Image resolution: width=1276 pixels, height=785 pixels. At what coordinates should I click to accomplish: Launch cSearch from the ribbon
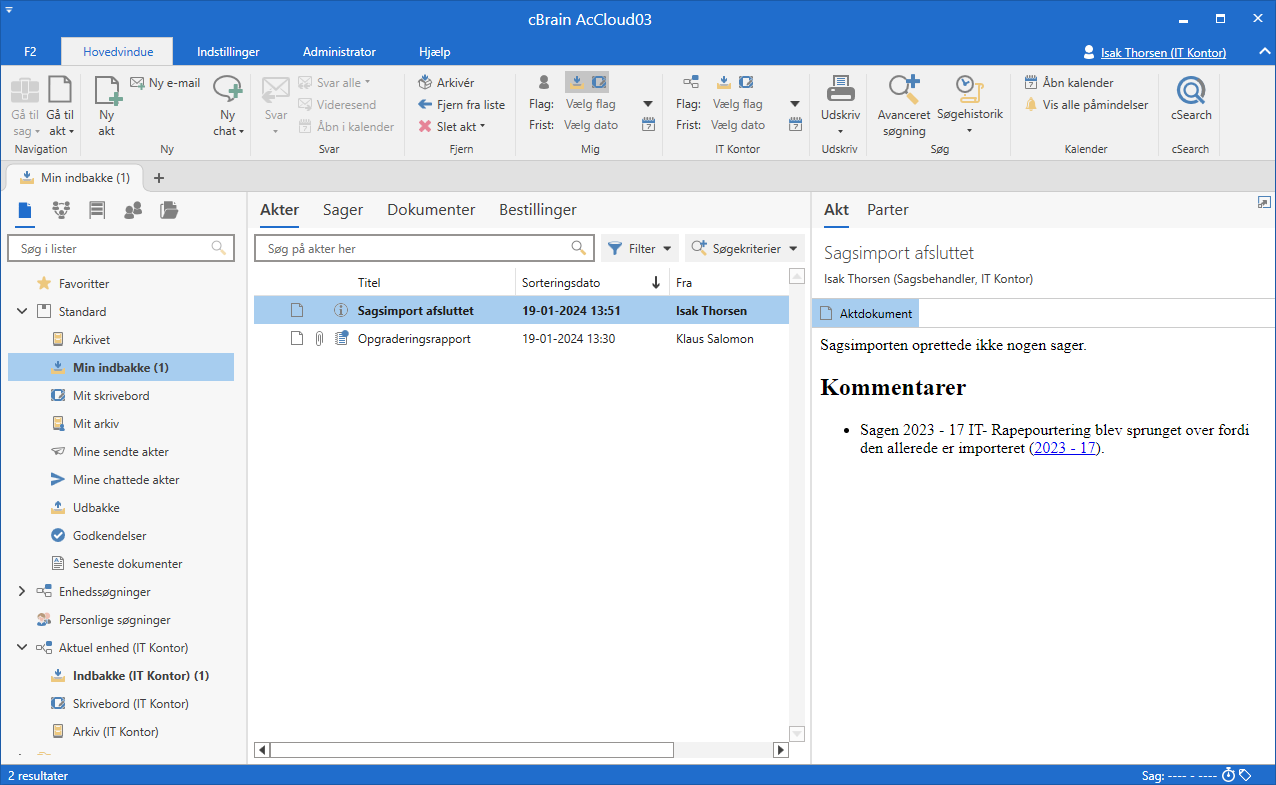point(1191,100)
